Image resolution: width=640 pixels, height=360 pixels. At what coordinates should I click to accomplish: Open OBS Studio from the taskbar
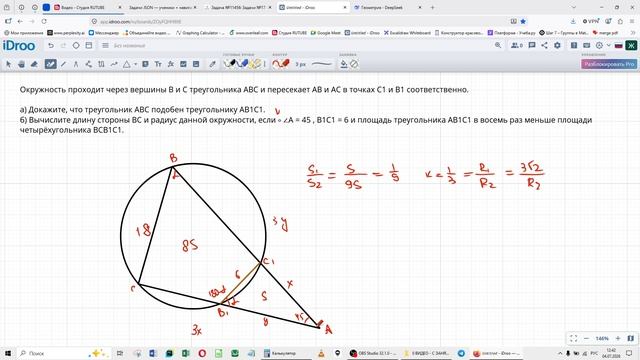(x=372, y=353)
